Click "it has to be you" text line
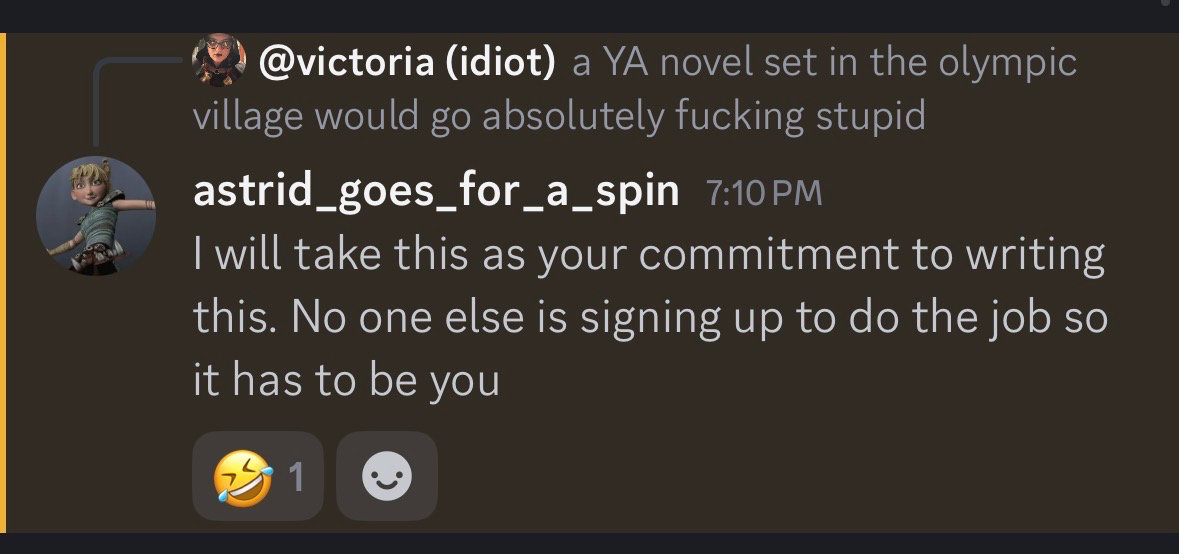 (345, 381)
